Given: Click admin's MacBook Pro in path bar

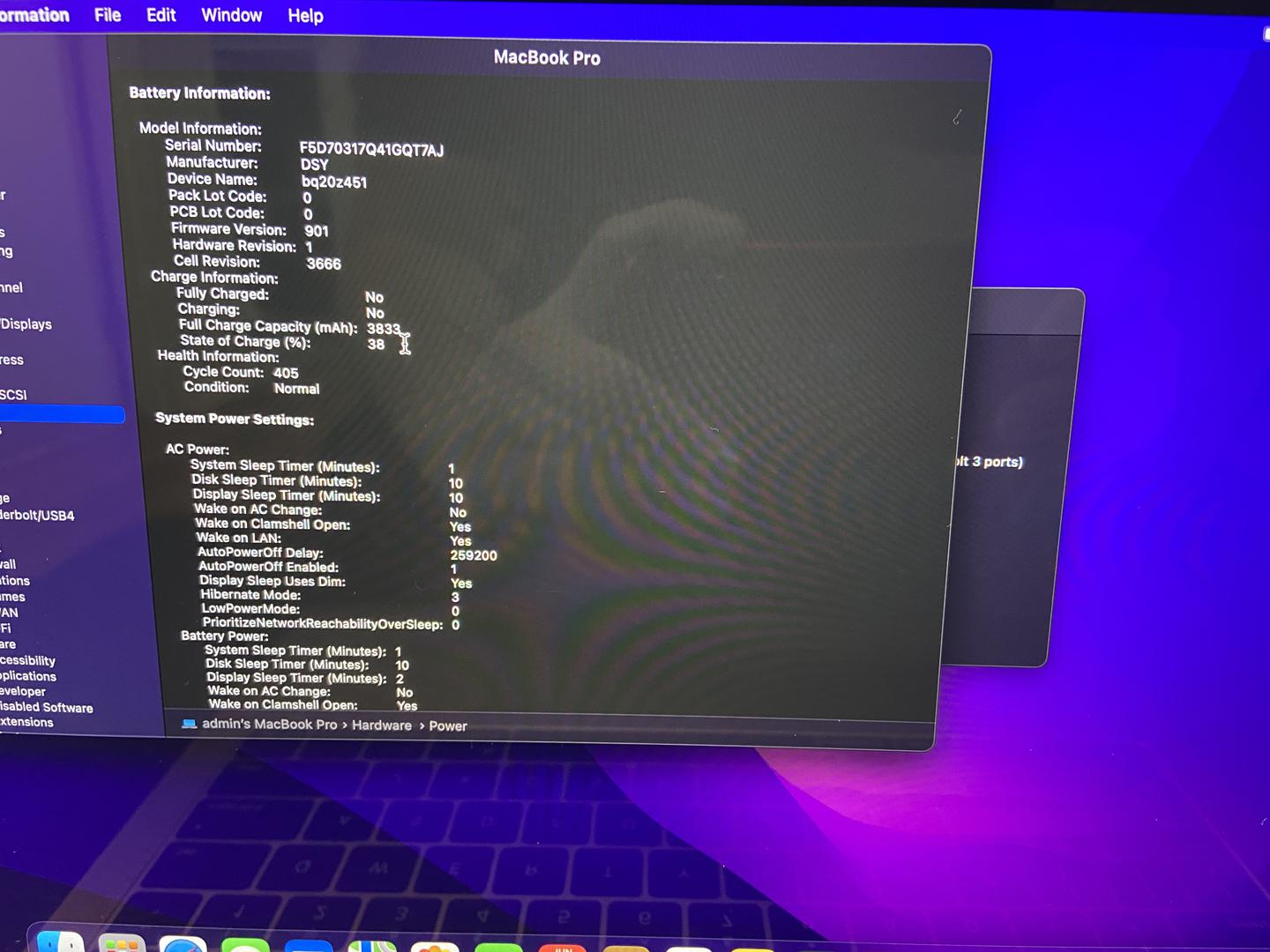Looking at the screenshot, I should (x=269, y=724).
